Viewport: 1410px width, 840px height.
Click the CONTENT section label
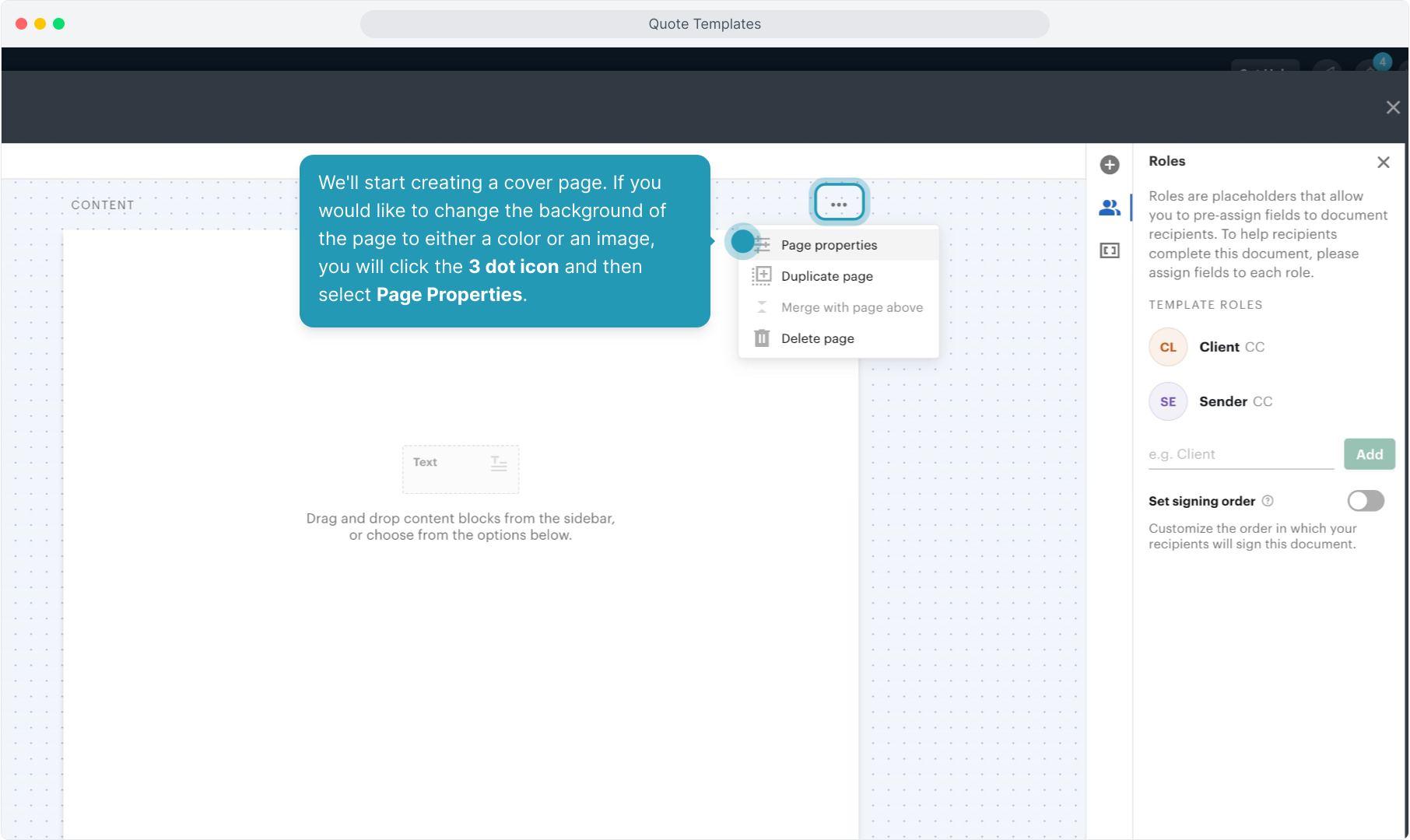(103, 205)
